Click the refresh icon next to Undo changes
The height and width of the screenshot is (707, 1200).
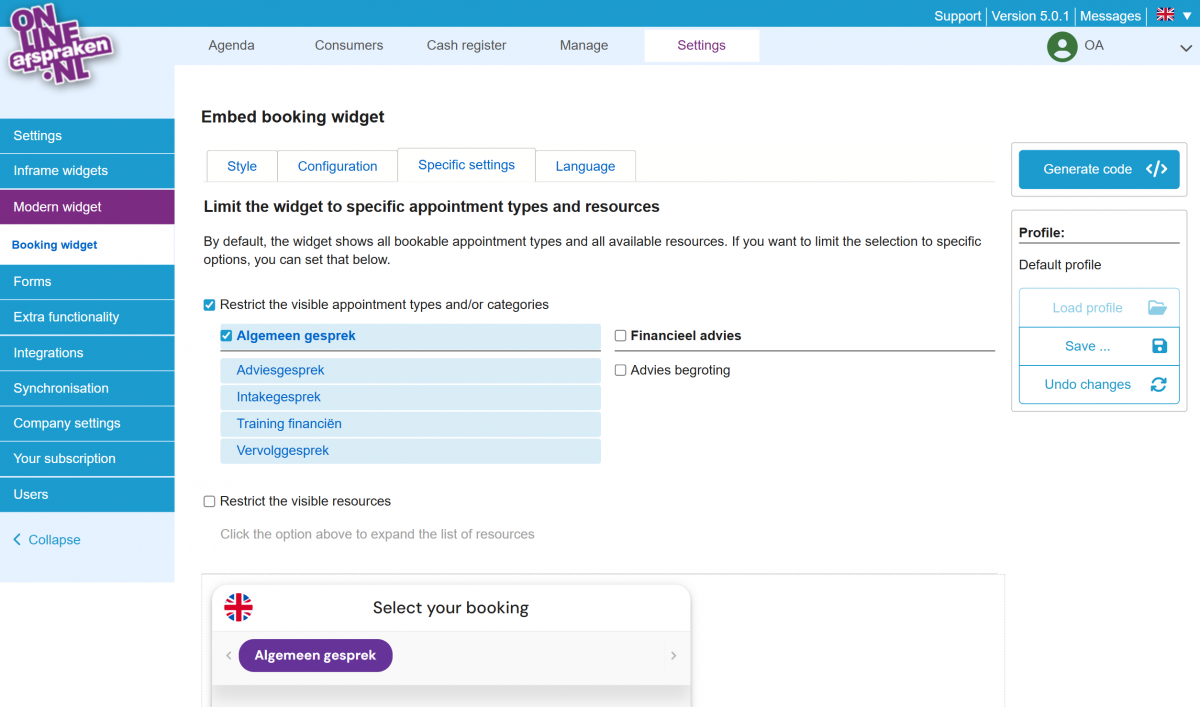1158,385
